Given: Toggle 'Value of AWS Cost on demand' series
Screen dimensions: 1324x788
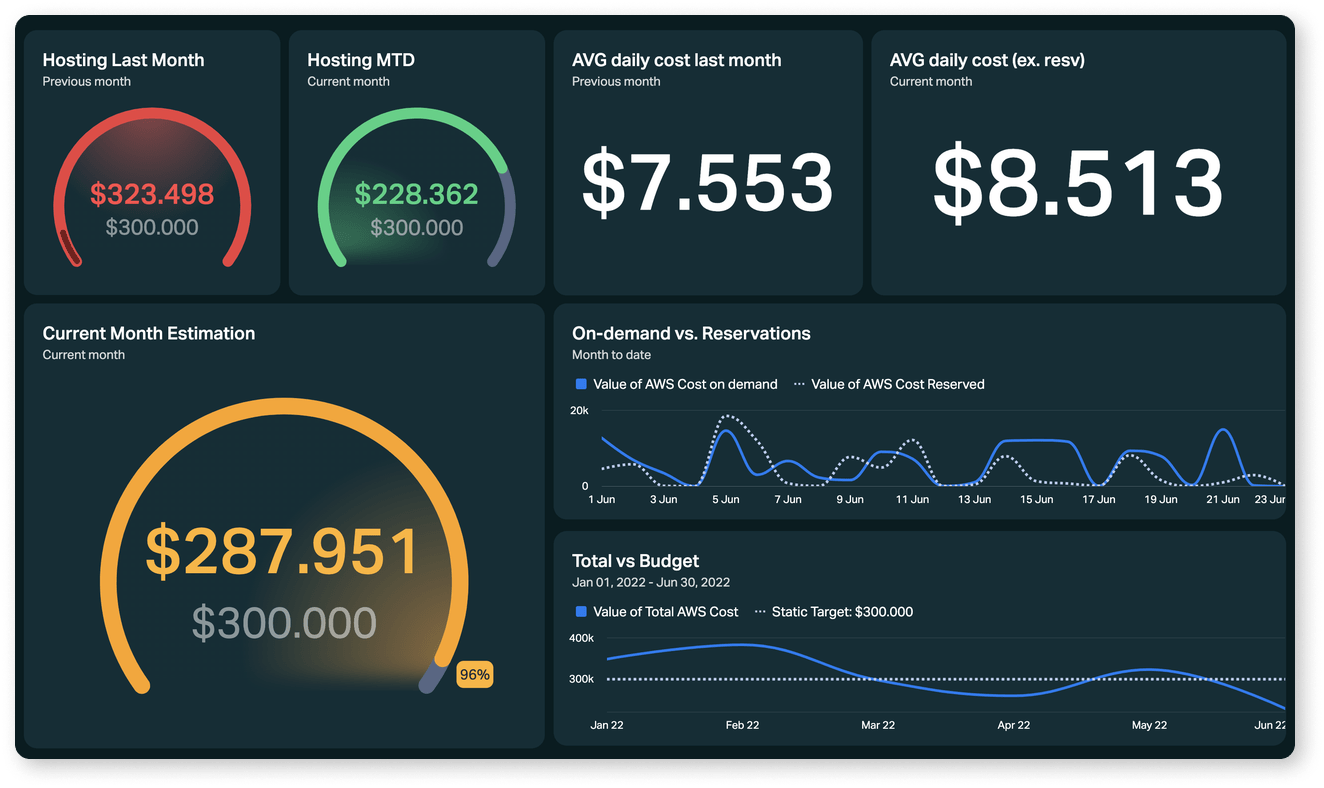Looking at the screenshot, I should (685, 384).
